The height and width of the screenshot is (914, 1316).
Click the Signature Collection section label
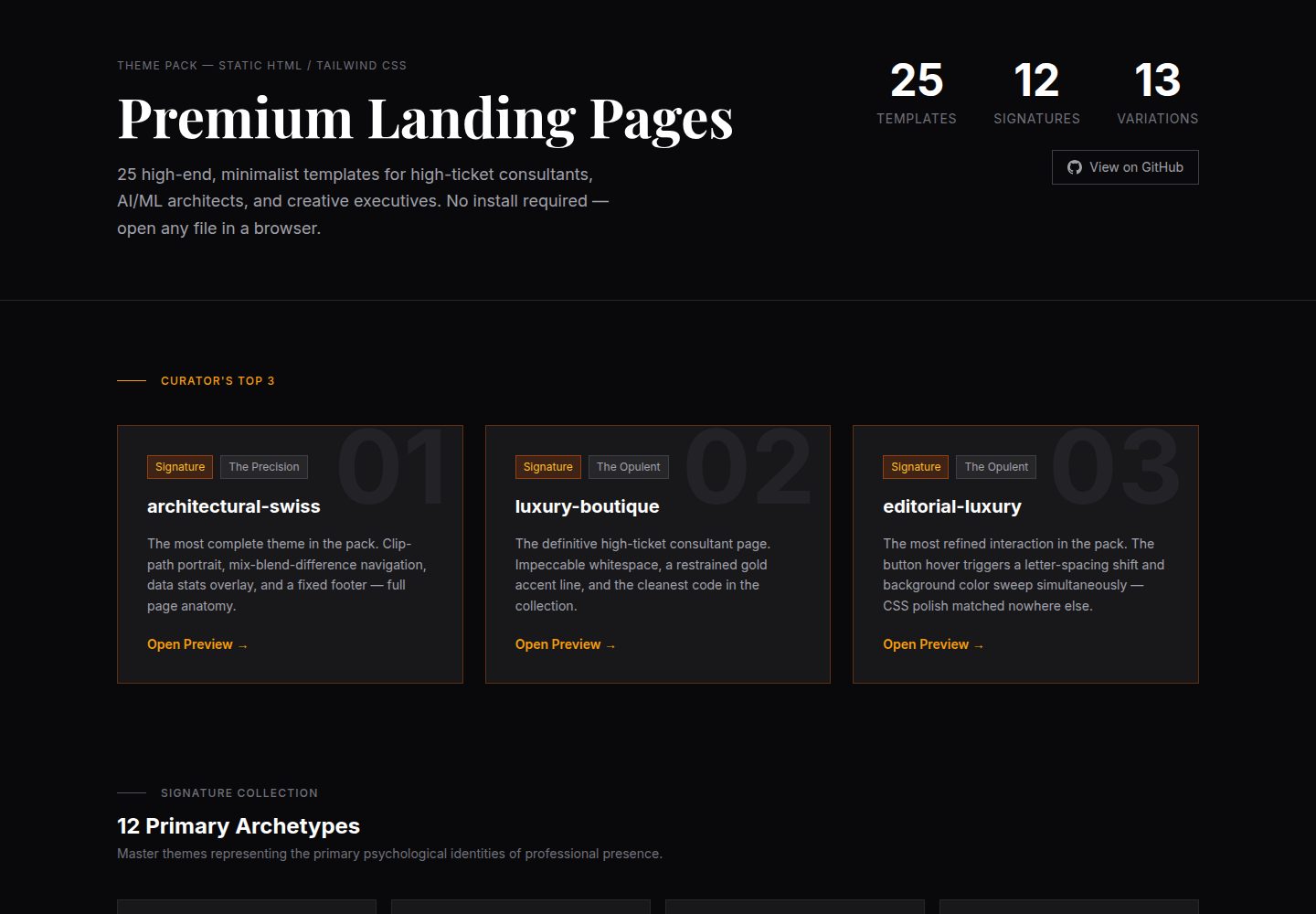point(239,793)
